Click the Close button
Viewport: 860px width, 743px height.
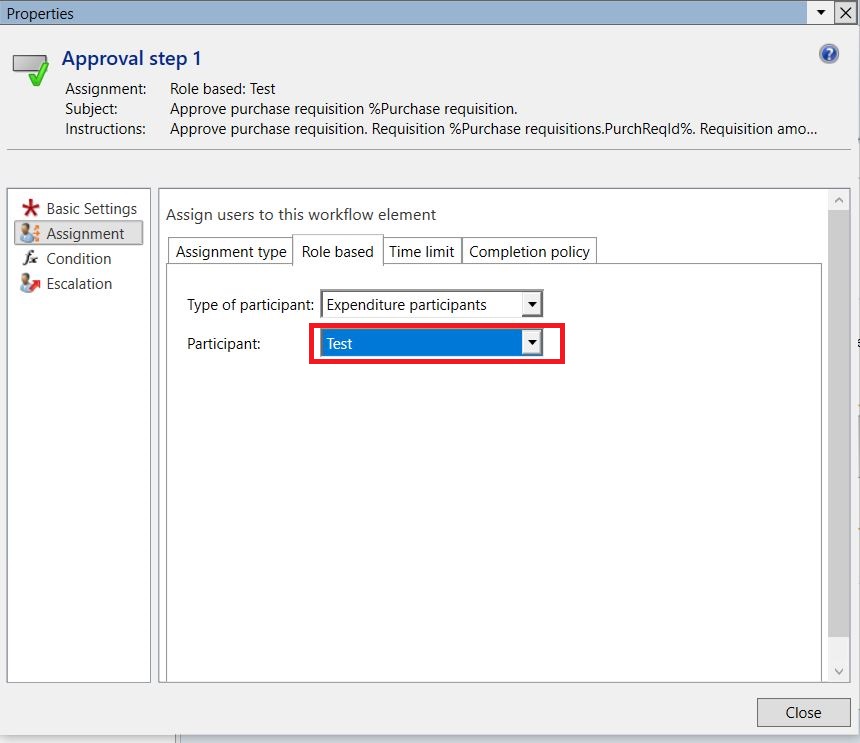pos(803,712)
